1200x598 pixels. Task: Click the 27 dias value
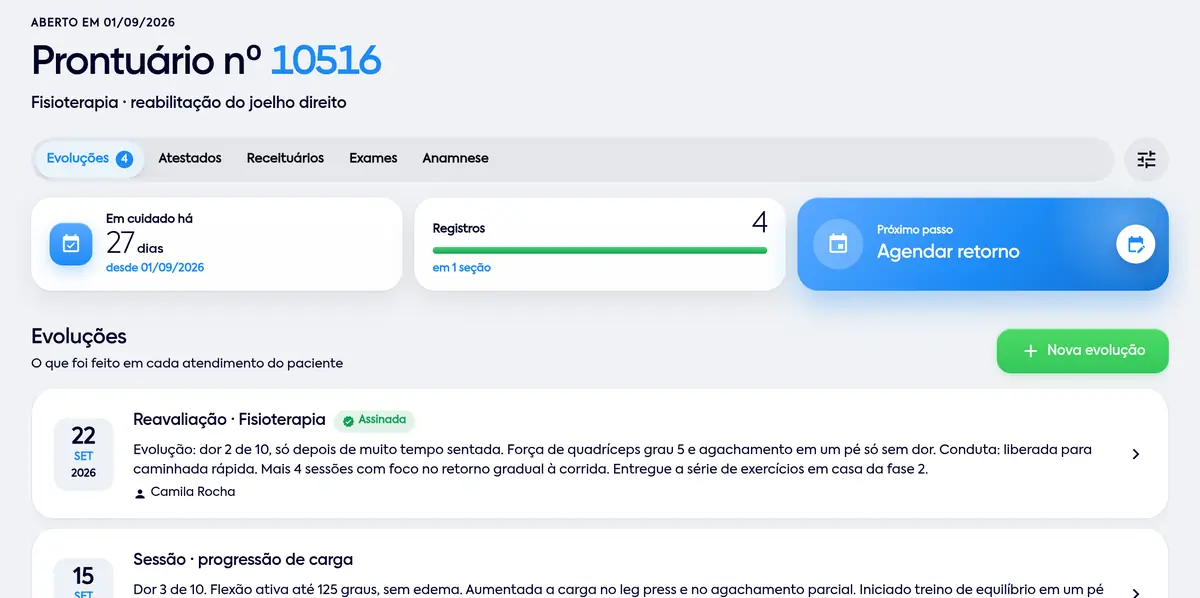[135, 243]
